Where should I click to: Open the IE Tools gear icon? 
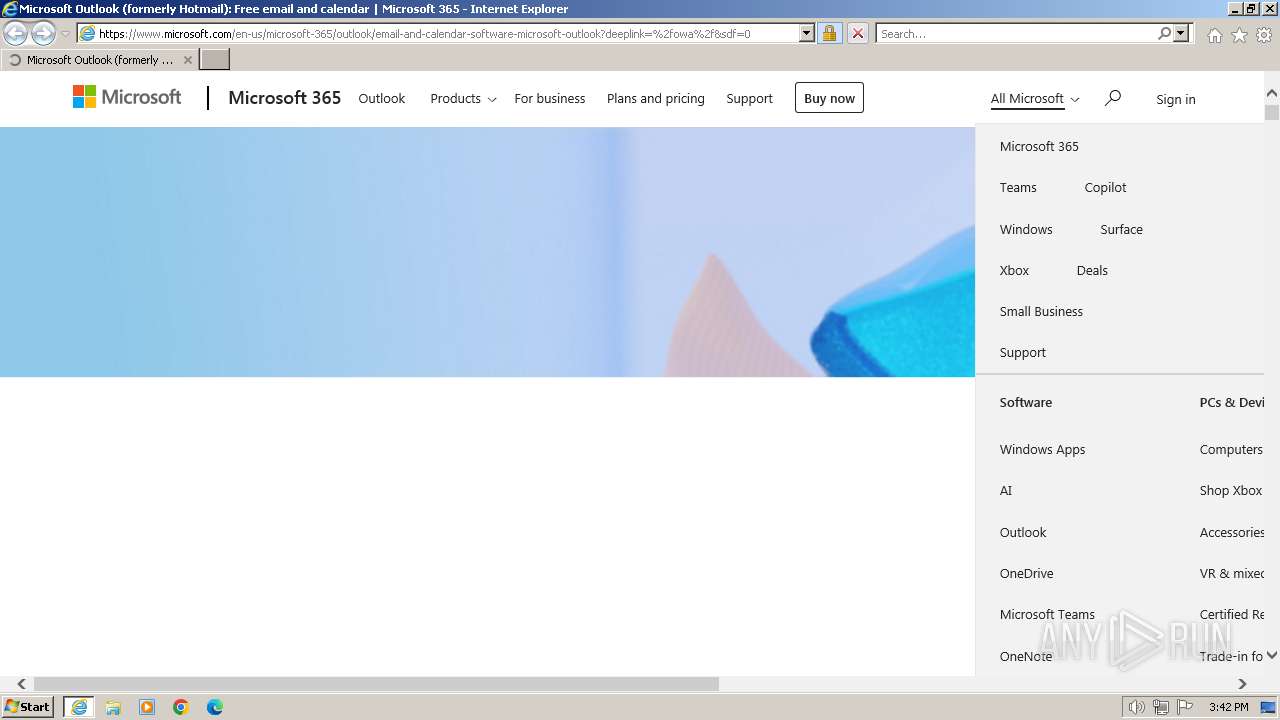point(1264,35)
